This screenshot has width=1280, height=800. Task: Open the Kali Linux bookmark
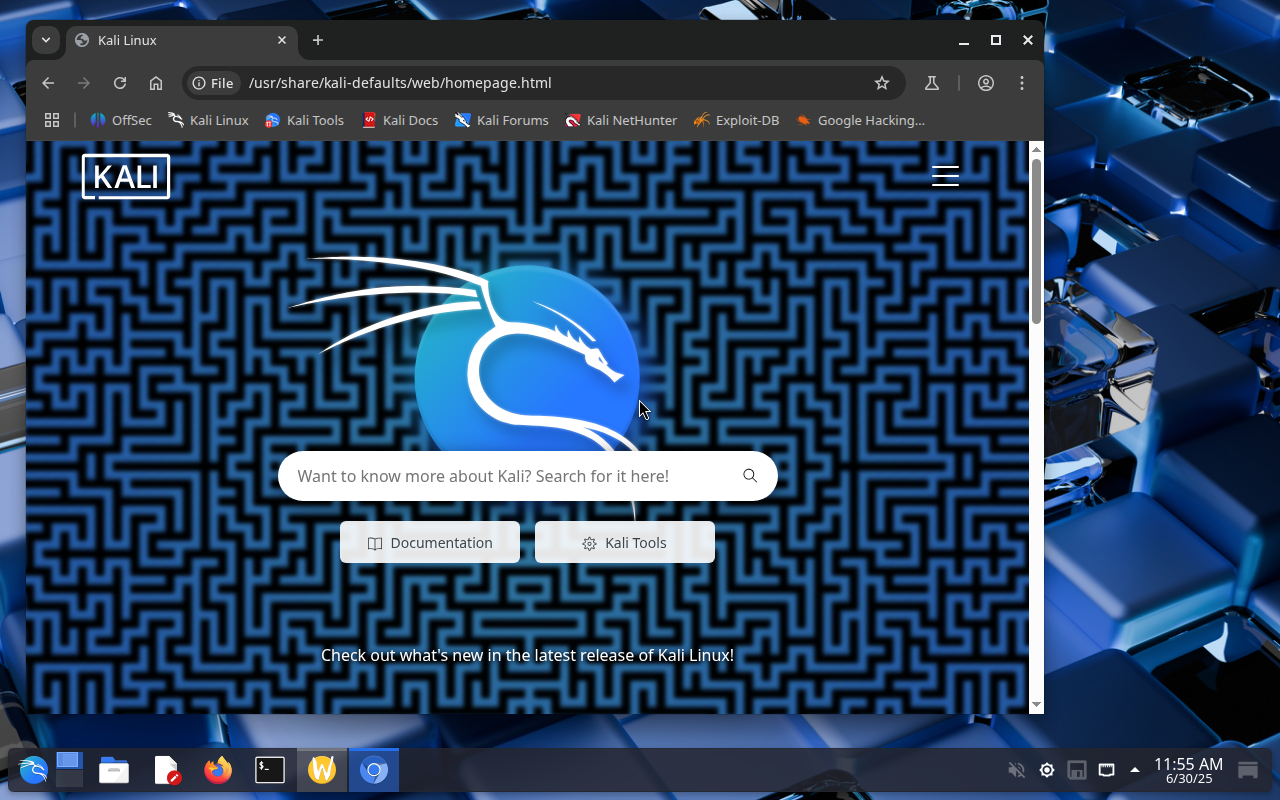tap(208, 120)
